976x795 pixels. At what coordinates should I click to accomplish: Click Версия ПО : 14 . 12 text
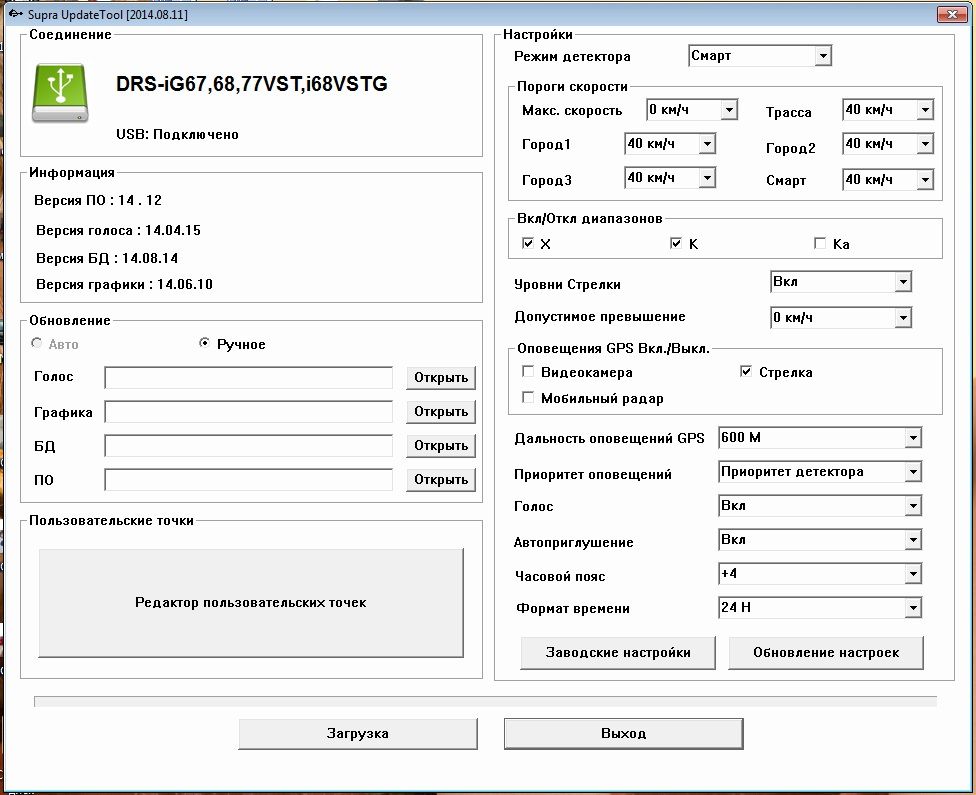click(x=98, y=200)
